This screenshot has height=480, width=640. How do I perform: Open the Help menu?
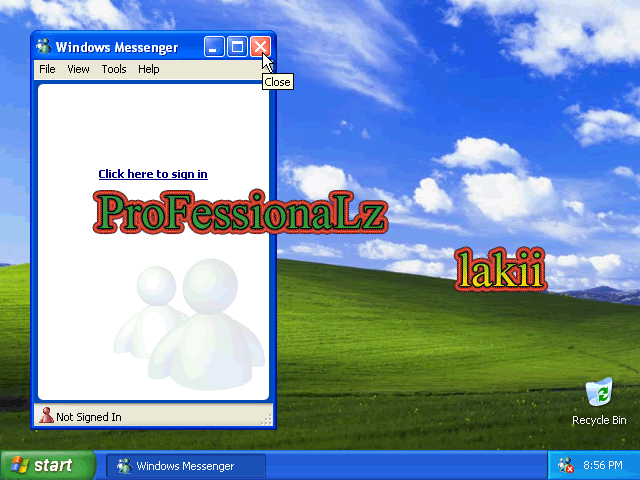149,69
